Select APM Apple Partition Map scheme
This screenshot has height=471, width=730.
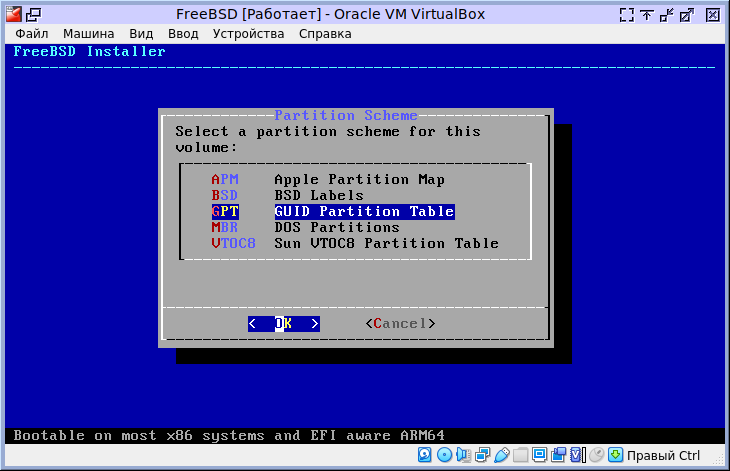tap(328, 179)
